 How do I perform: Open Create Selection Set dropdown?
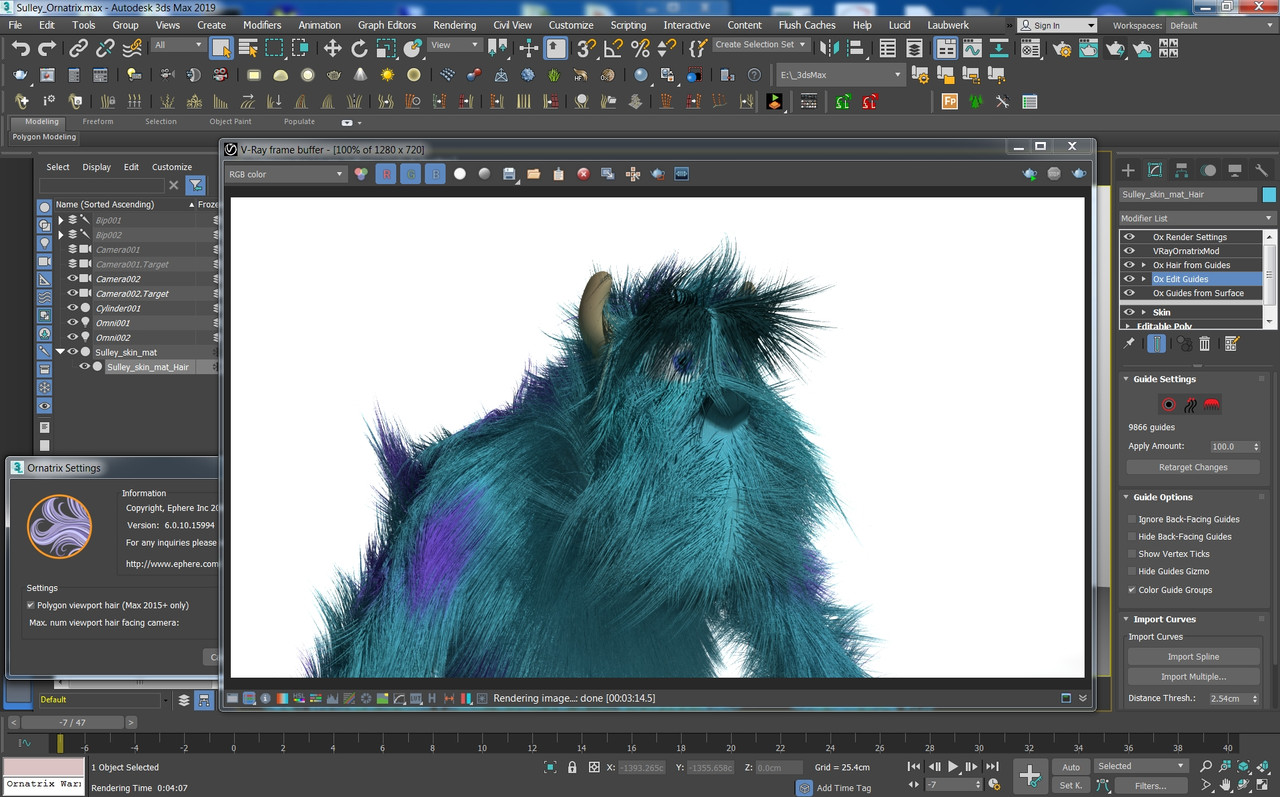760,45
